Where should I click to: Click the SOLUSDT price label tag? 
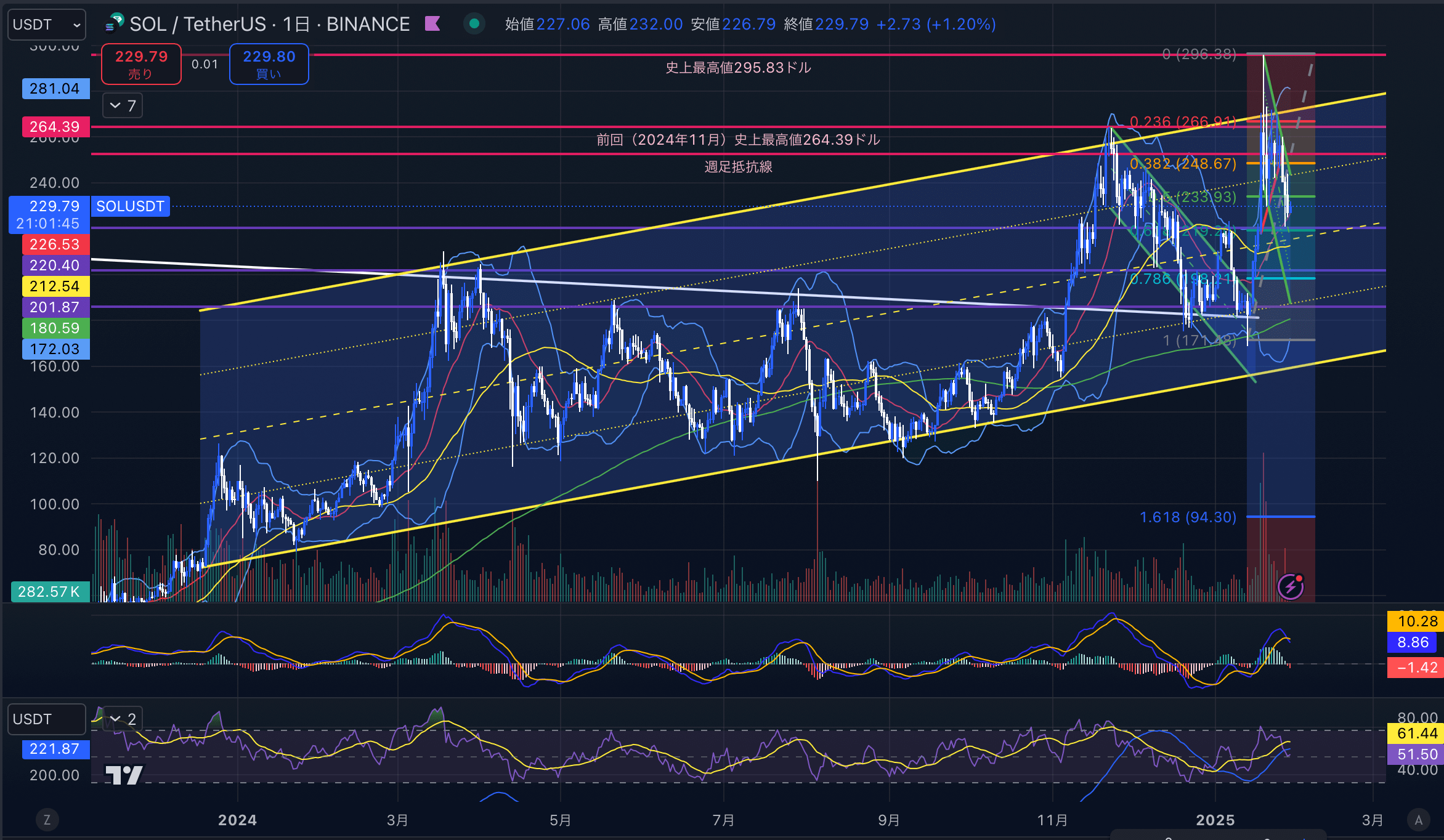tap(131, 206)
